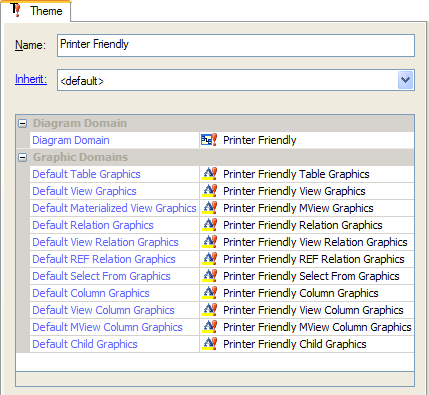Click Printer Friendly Relation Graphics value
This screenshot has width=429, height=395.
[x=303, y=225]
